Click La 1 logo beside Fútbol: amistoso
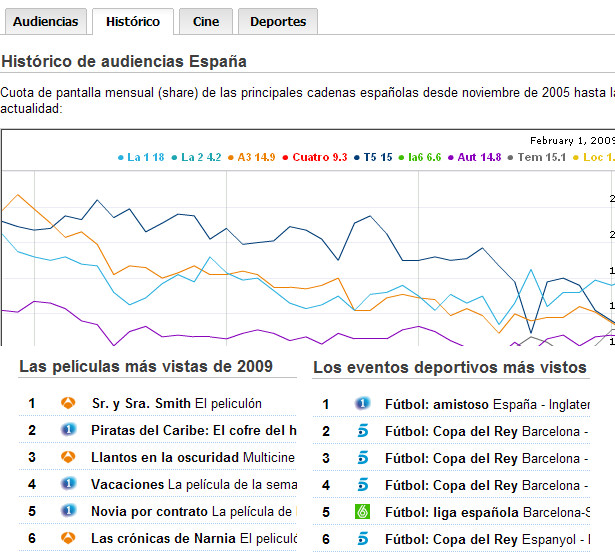Viewport: 615px width, 559px height. click(x=363, y=404)
